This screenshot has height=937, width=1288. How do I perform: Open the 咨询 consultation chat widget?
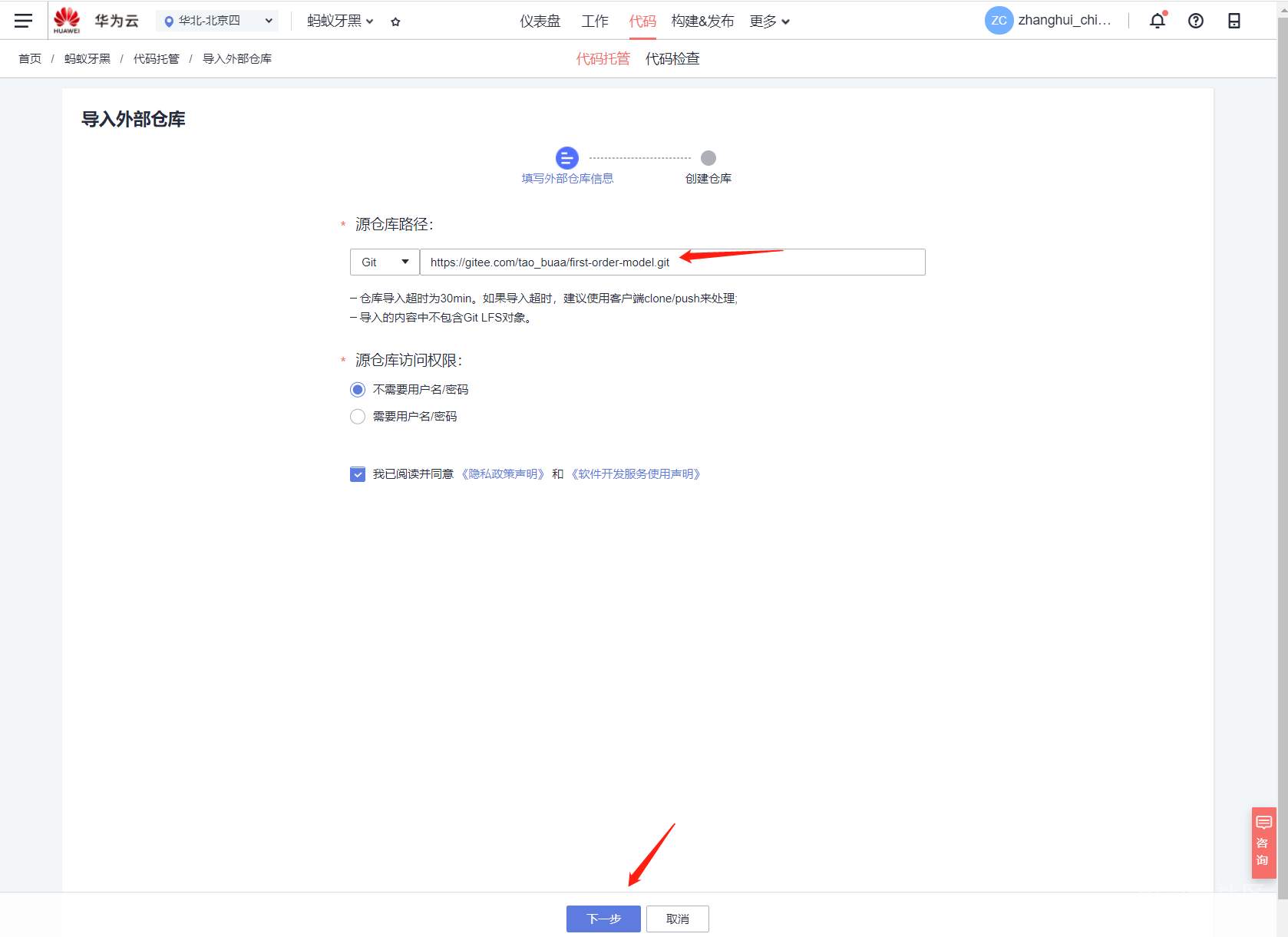[x=1263, y=842]
